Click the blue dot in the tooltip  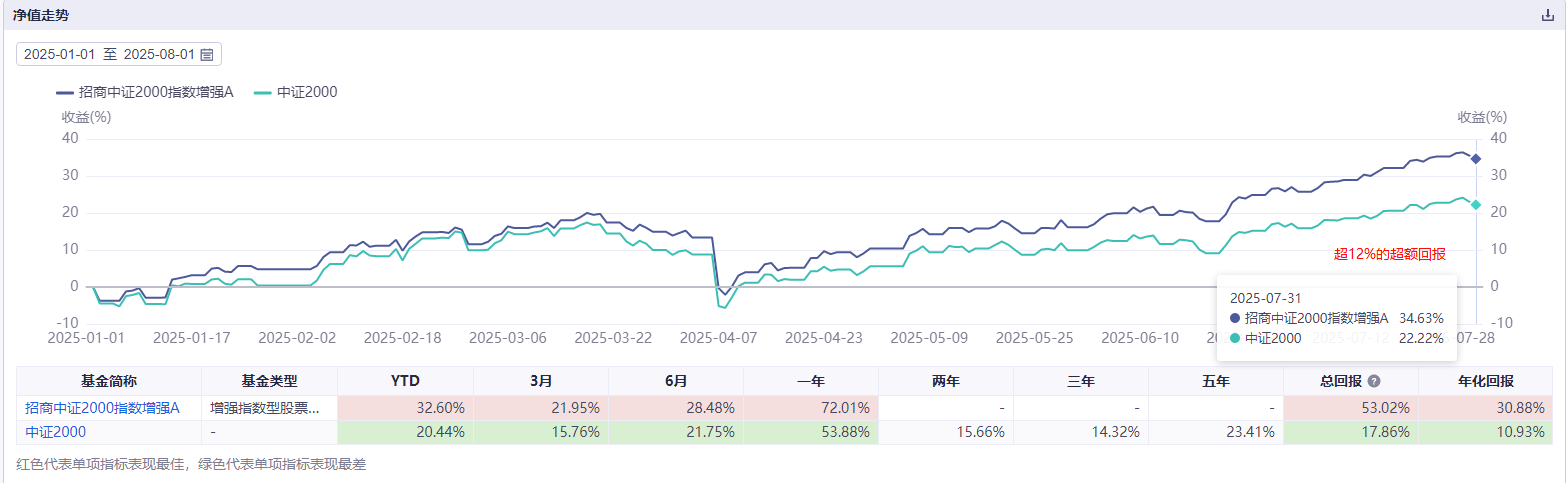click(1235, 317)
